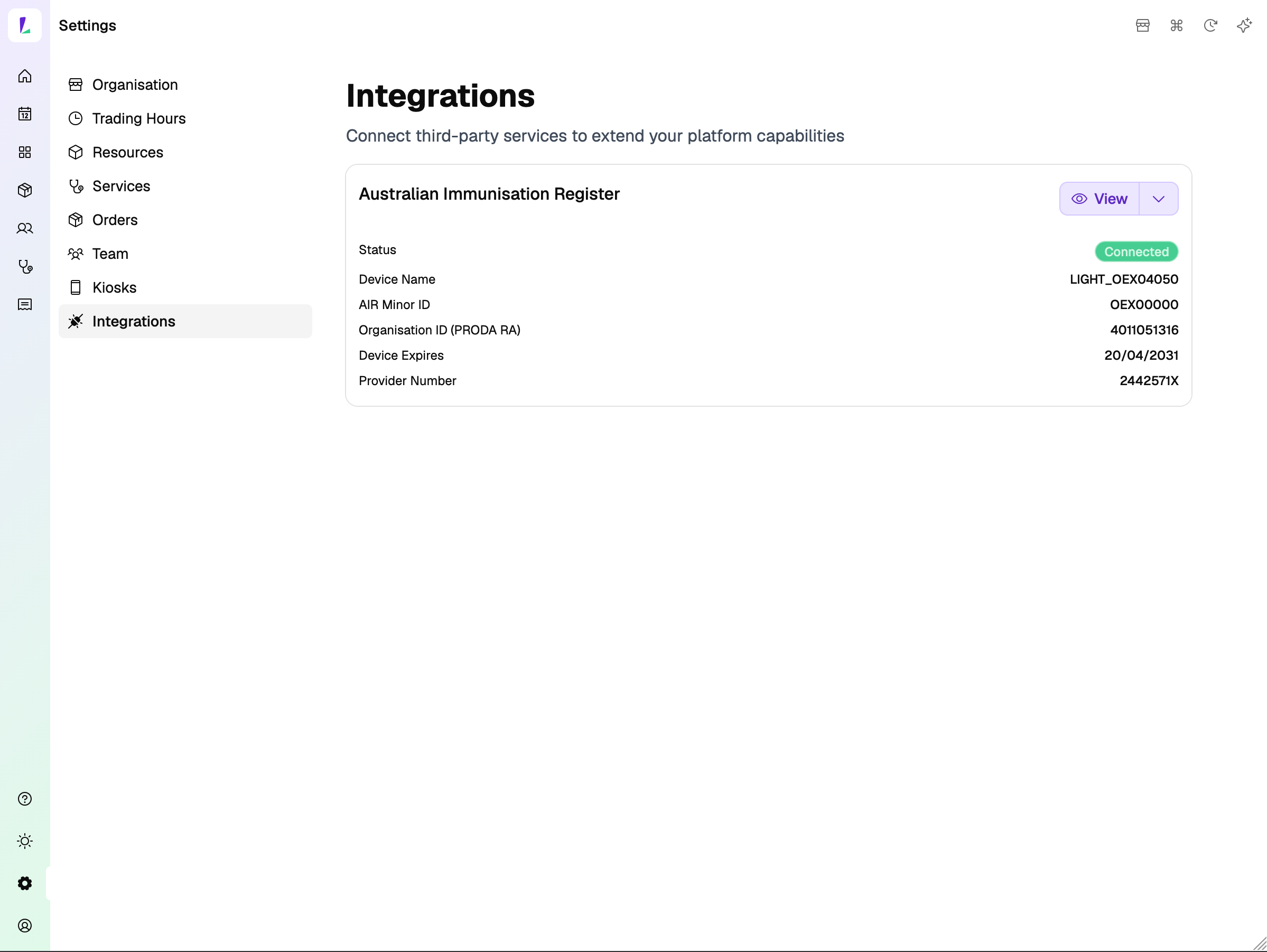Open the customers people icon in the sidebar
This screenshot has height=952, width=1267.
pos(25,229)
